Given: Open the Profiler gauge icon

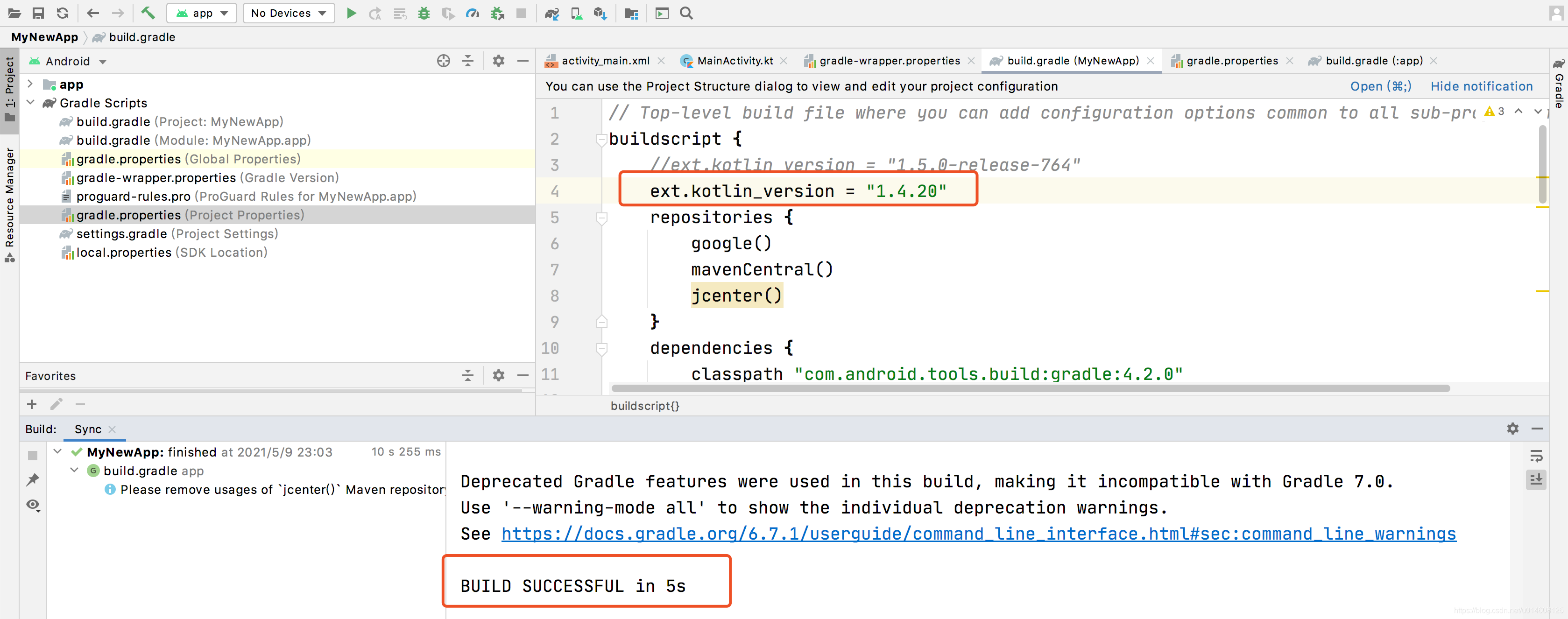Looking at the screenshot, I should tap(473, 13).
